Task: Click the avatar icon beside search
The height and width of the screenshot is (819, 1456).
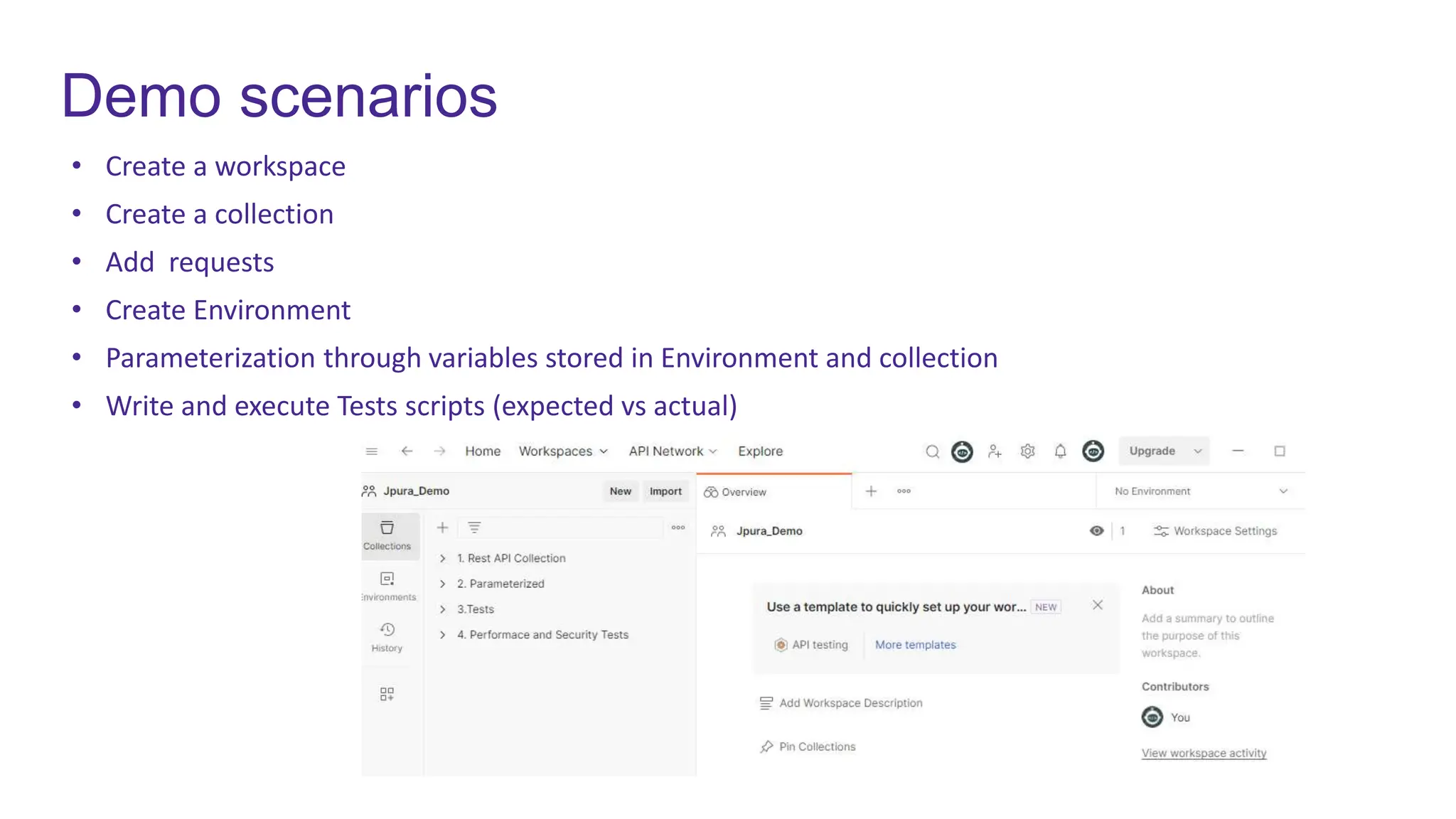Action: click(x=962, y=451)
